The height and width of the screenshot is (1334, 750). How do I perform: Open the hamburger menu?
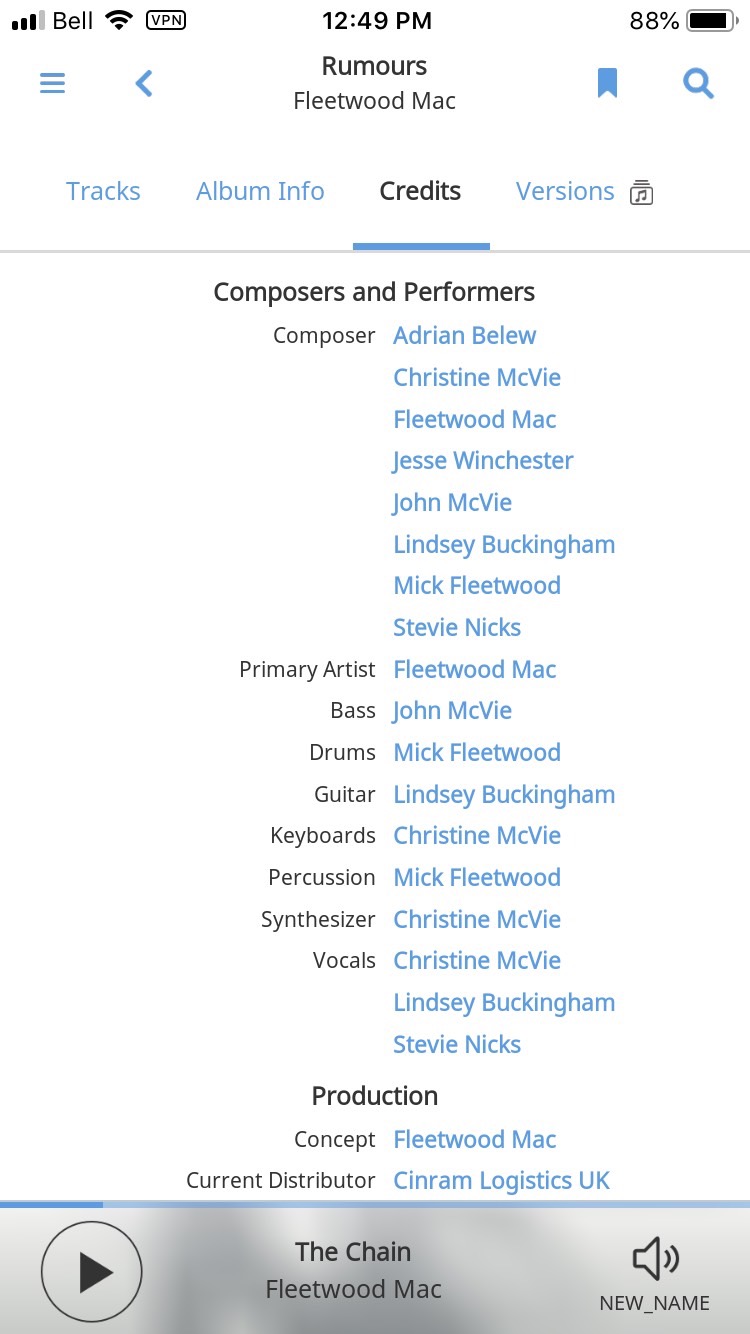pos(52,83)
